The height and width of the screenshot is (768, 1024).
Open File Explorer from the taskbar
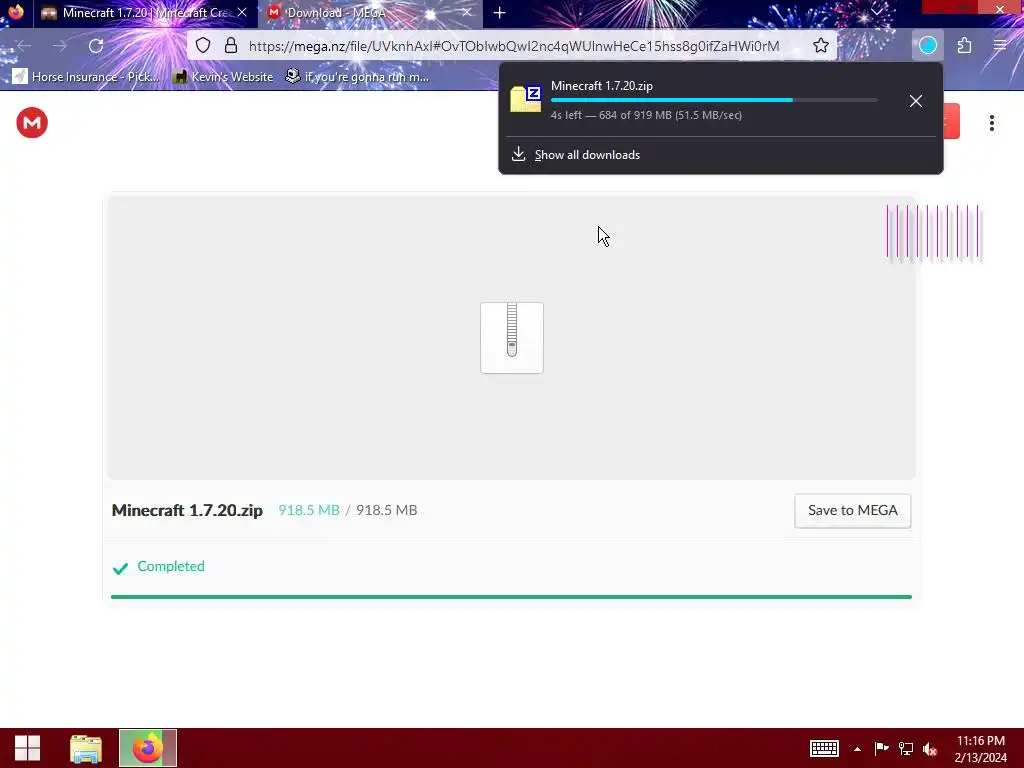86,748
